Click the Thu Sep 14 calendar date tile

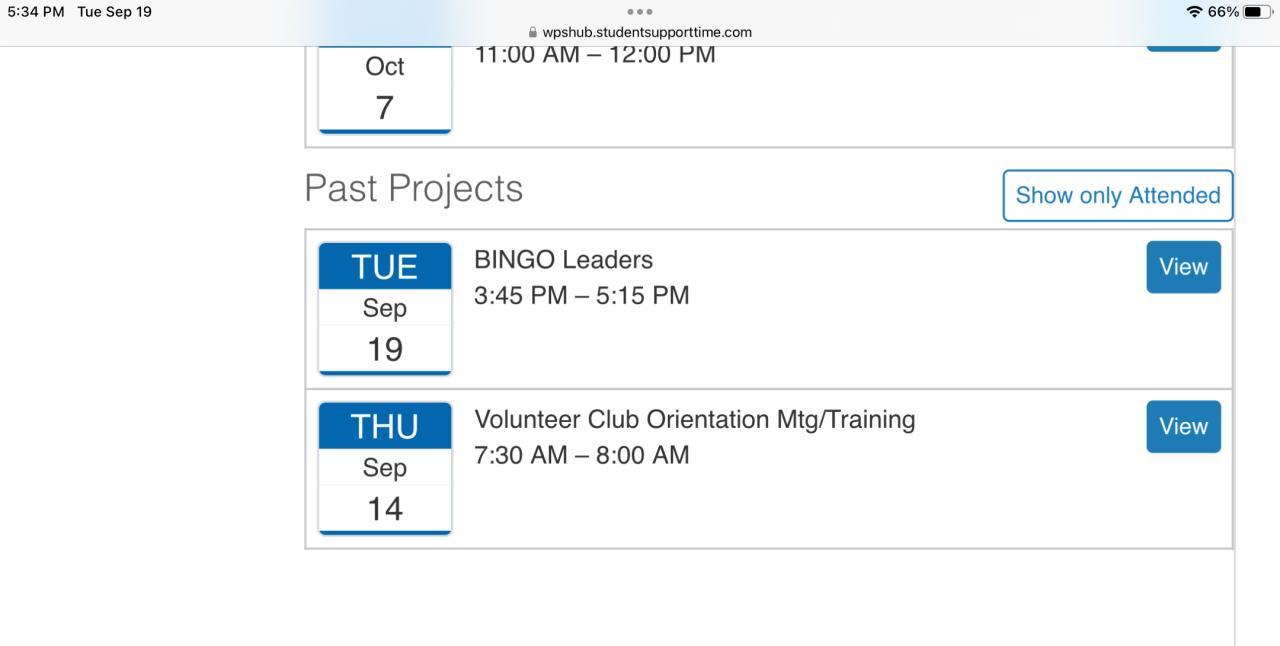385,468
